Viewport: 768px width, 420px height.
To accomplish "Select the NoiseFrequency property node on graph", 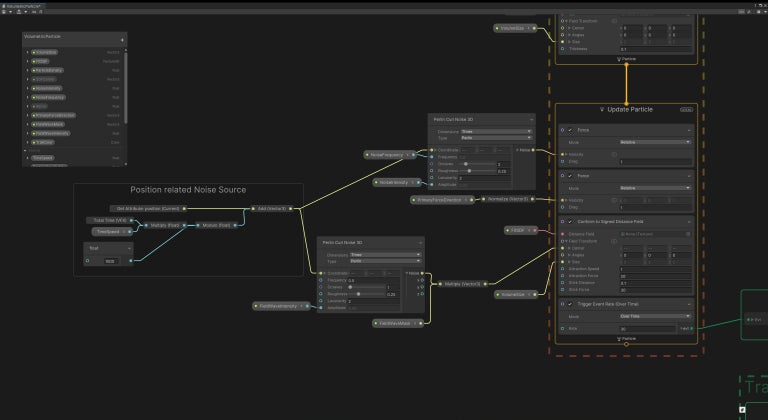I will [390, 155].
